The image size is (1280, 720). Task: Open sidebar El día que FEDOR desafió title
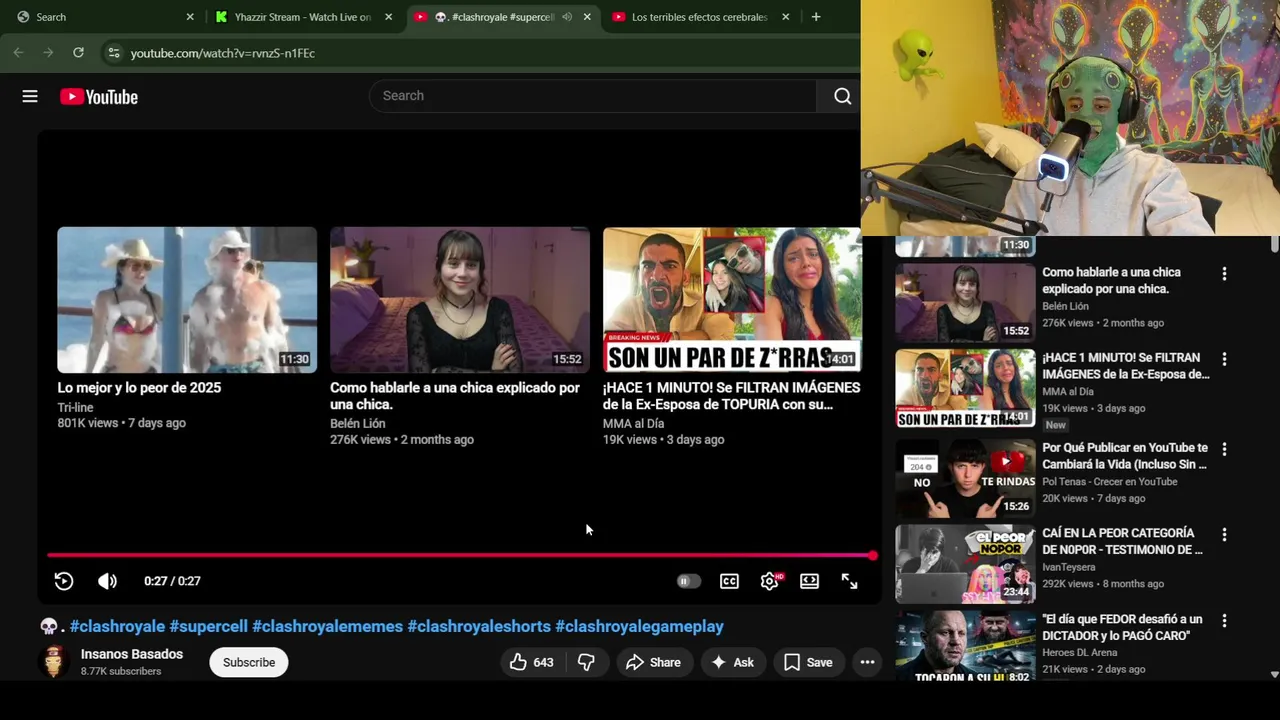(x=1122, y=627)
